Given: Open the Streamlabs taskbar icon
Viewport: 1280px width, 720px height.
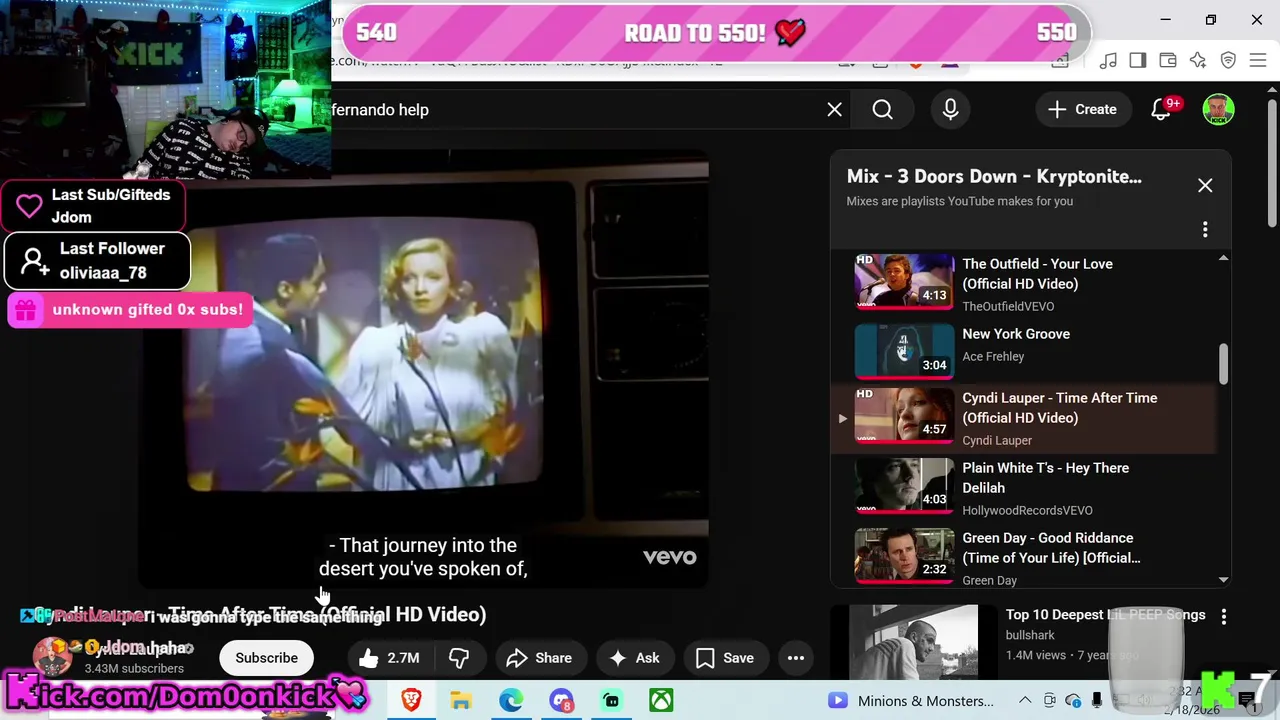Looking at the screenshot, I should [611, 701].
